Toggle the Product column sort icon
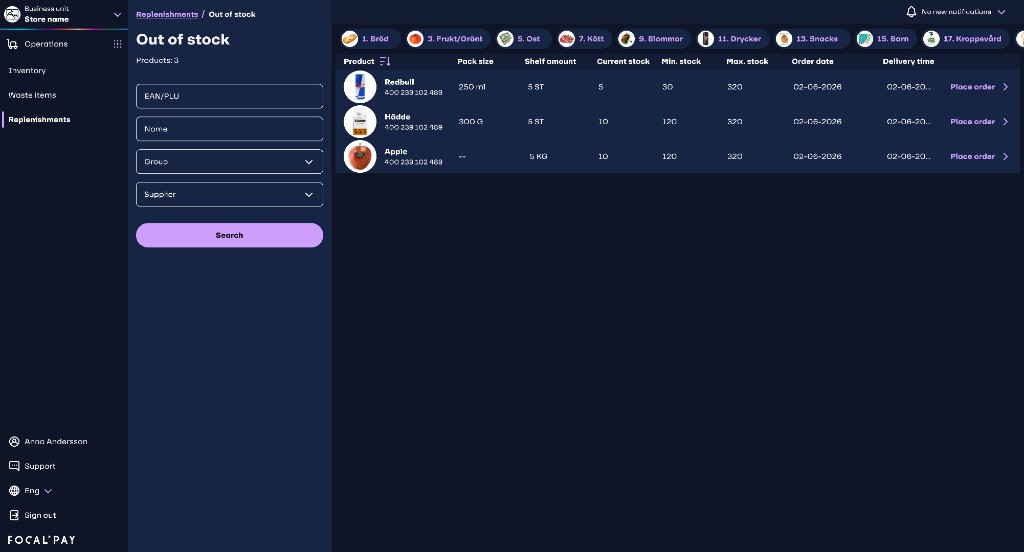The height and width of the screenshot is (552, 1024). (x=385, y=61)
